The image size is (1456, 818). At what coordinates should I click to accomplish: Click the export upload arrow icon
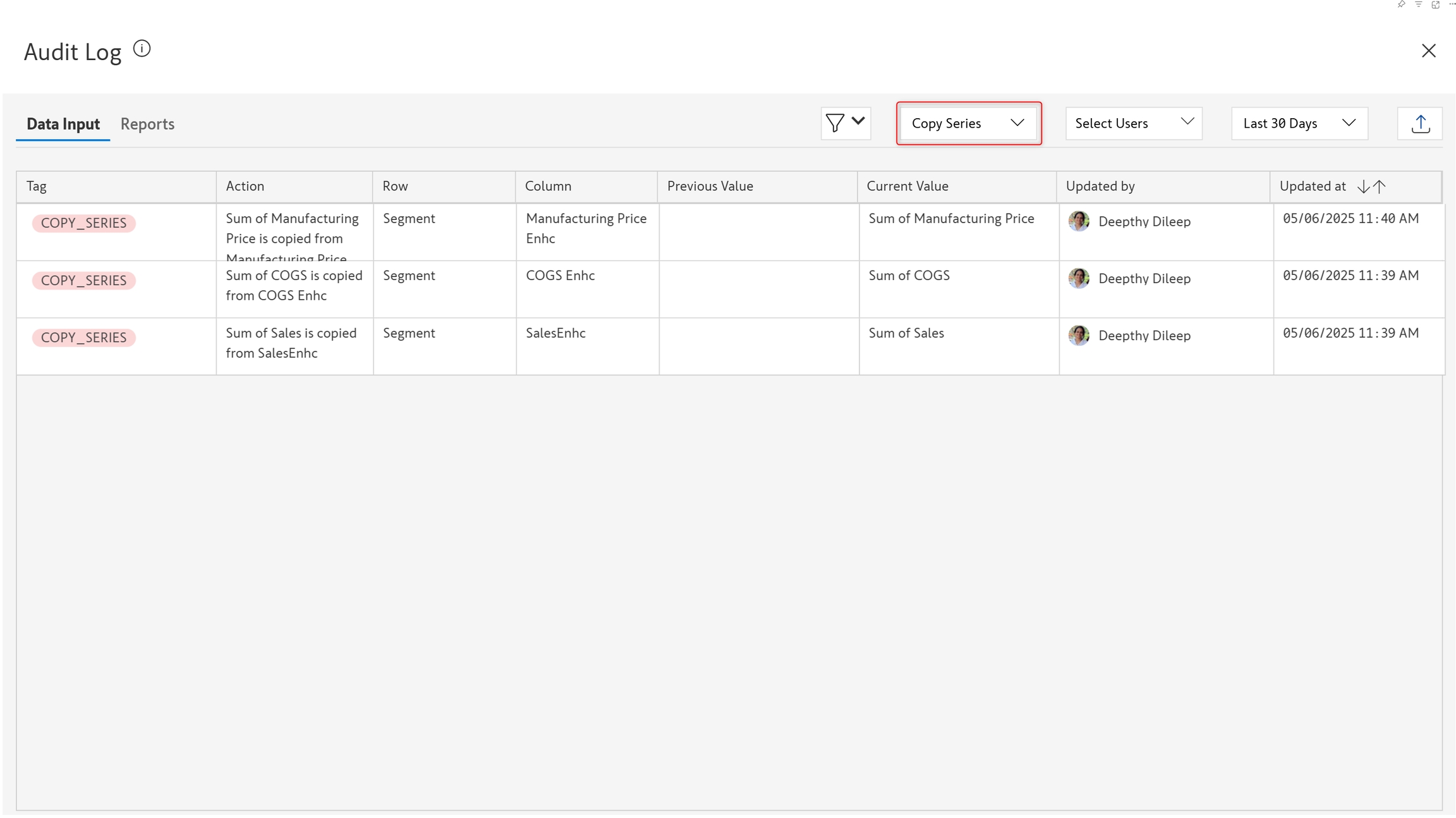tap(1420, 124)
